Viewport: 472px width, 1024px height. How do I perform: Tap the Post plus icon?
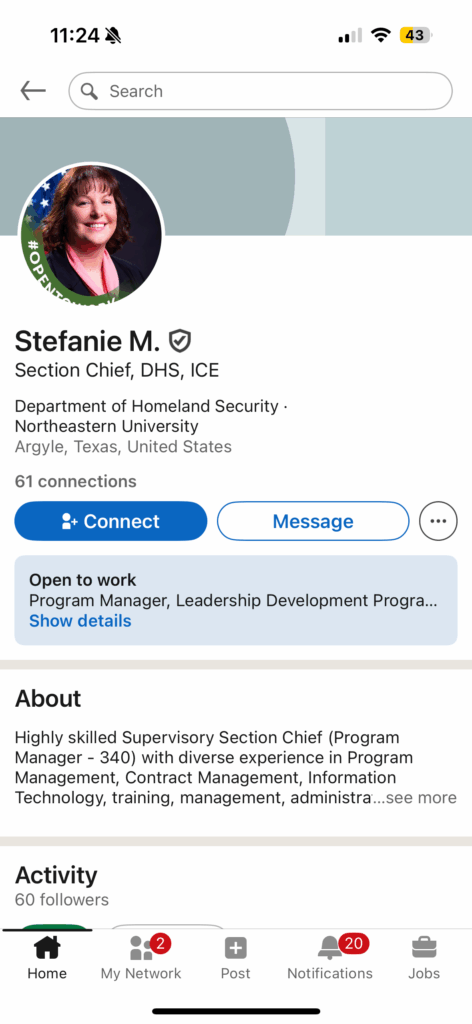tap(236, 948)
